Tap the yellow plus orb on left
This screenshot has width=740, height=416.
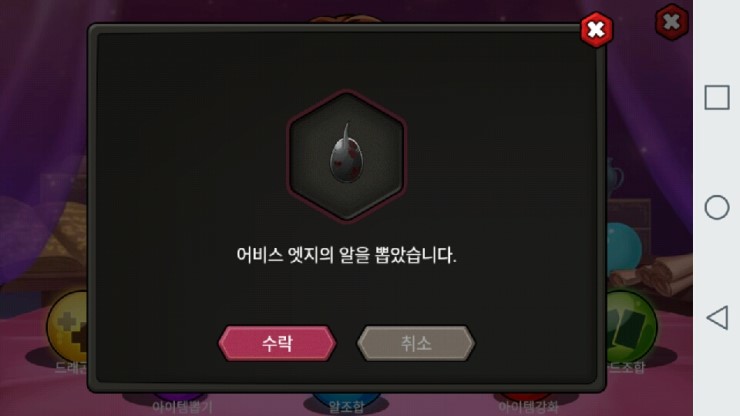pos(67,326)
